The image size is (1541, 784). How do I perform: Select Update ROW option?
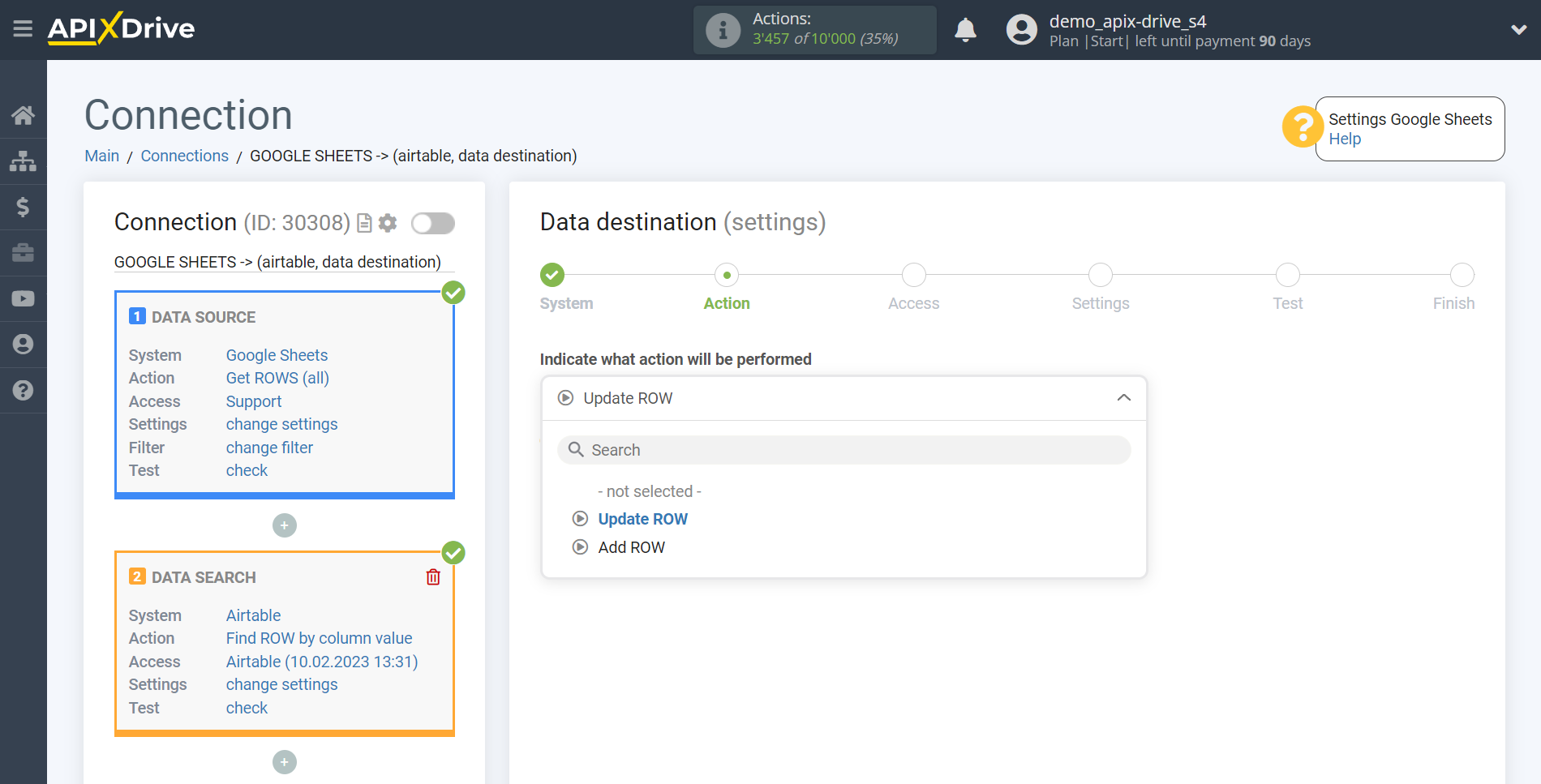coord(642,519)
